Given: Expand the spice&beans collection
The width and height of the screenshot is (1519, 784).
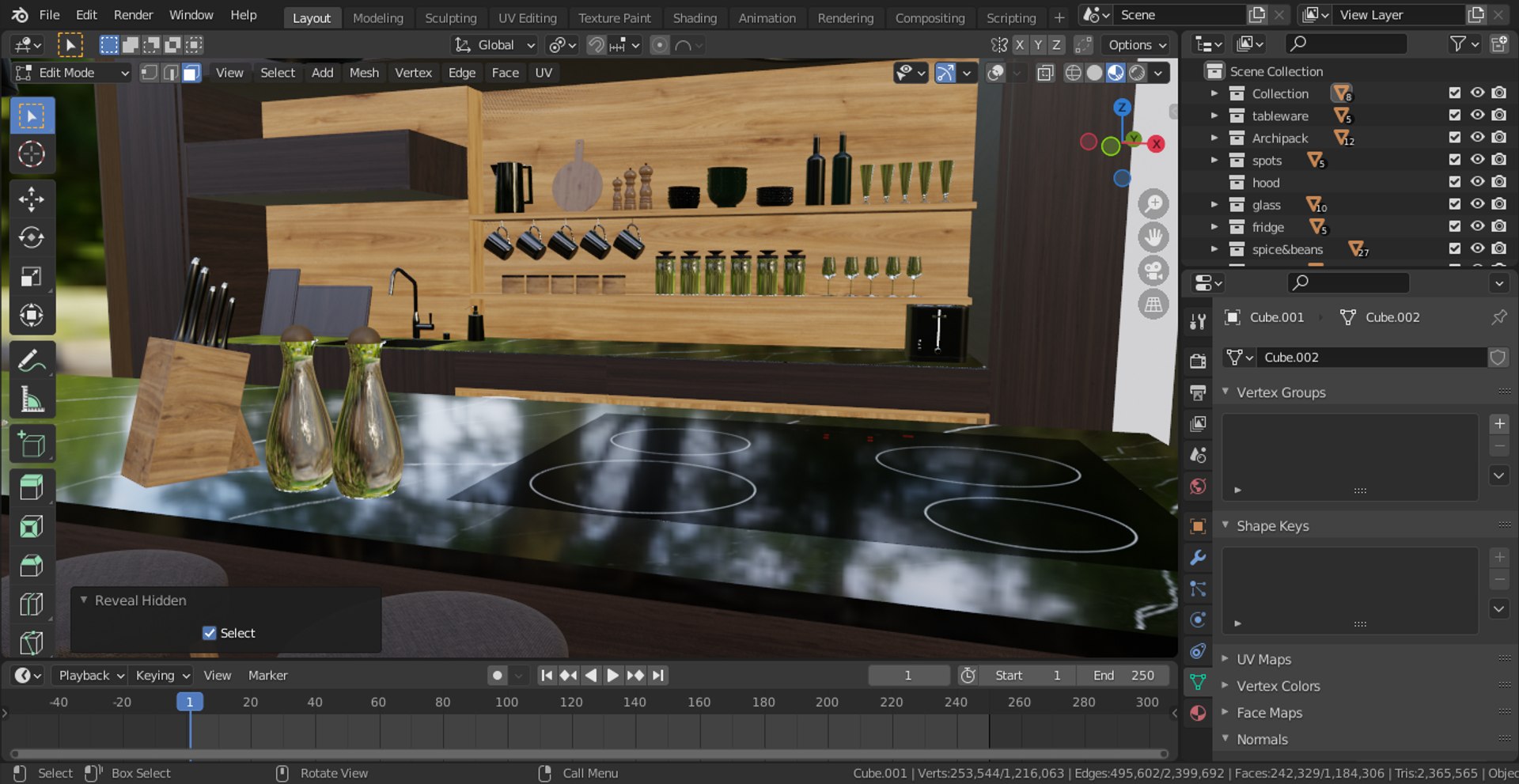Looking at the screenshot, I should pos(1214,249).
